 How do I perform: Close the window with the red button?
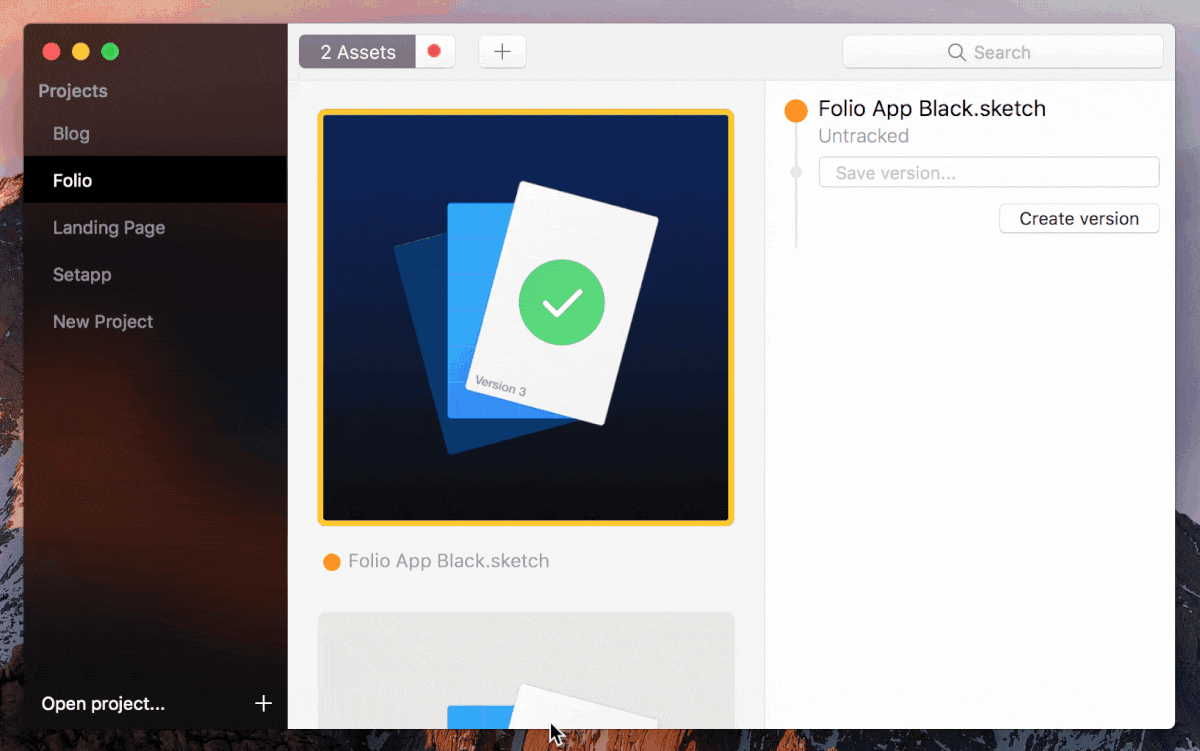tap(51, 51)
